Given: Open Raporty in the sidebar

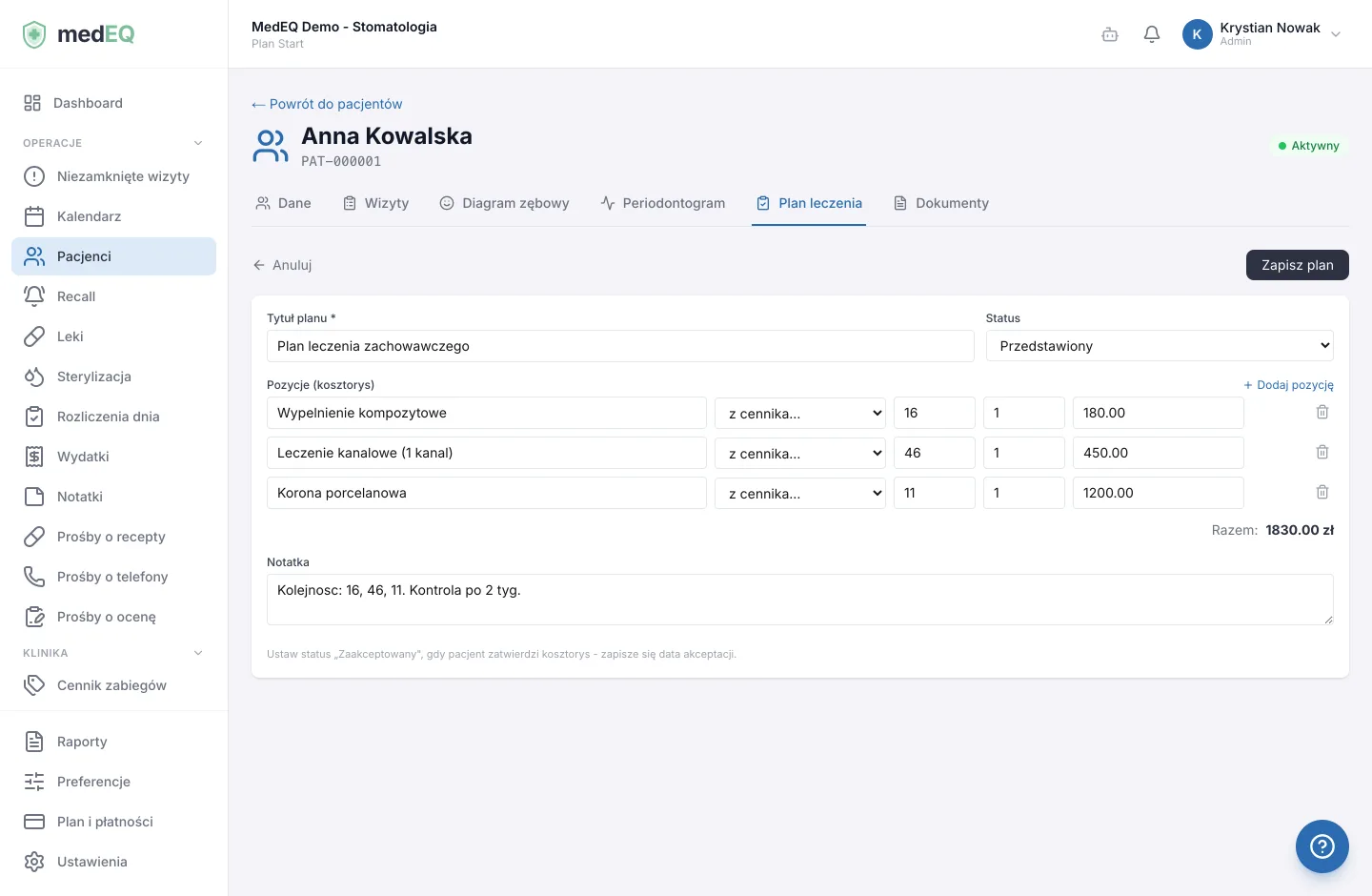Looking at the screenshot, I should point(113,742).
